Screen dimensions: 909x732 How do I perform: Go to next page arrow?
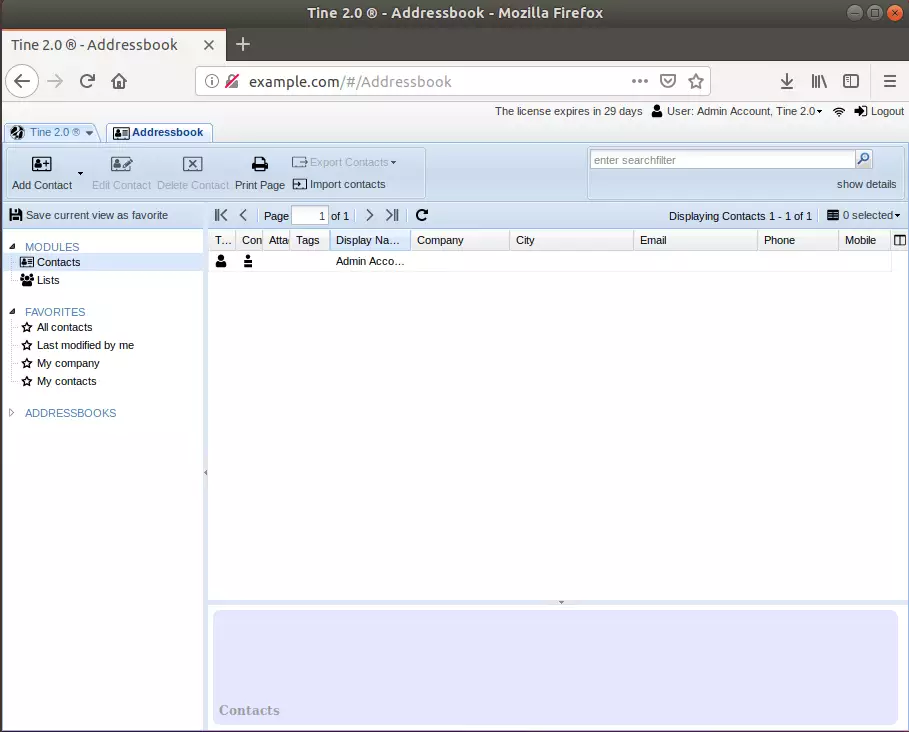tap(369, 215)
